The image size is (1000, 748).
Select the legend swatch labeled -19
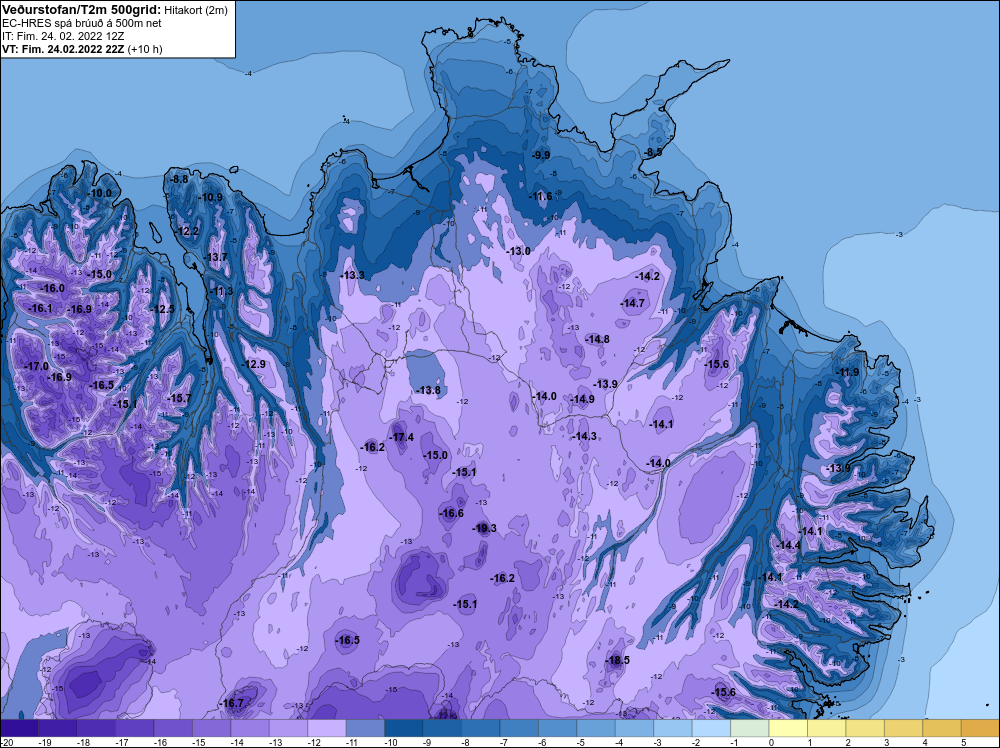coord(57,728)
